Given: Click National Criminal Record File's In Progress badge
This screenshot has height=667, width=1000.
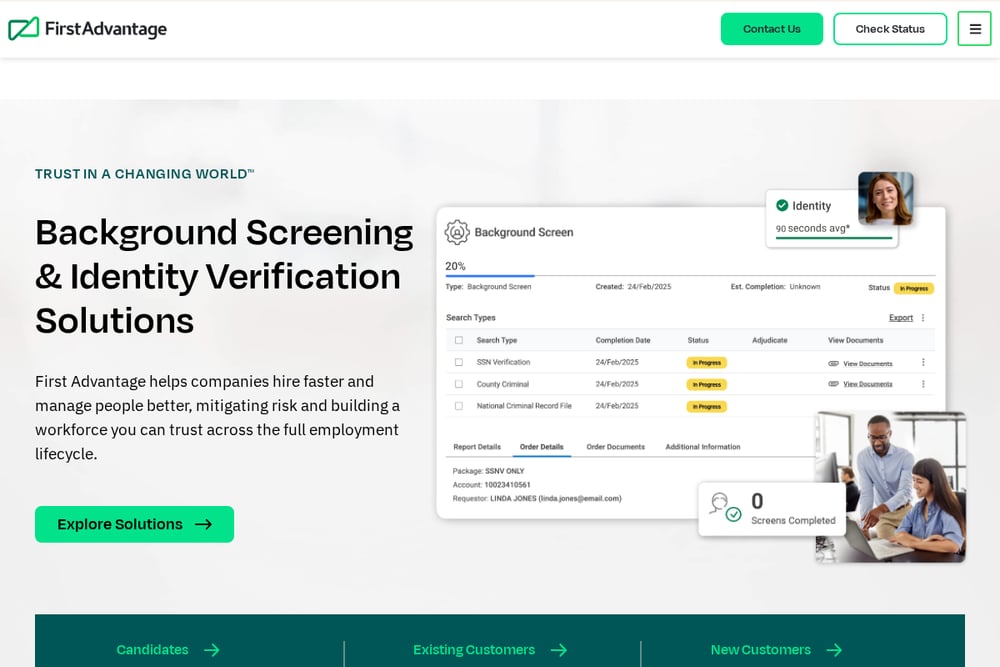Looking at the screenshot, I should (x=707, y=406).
